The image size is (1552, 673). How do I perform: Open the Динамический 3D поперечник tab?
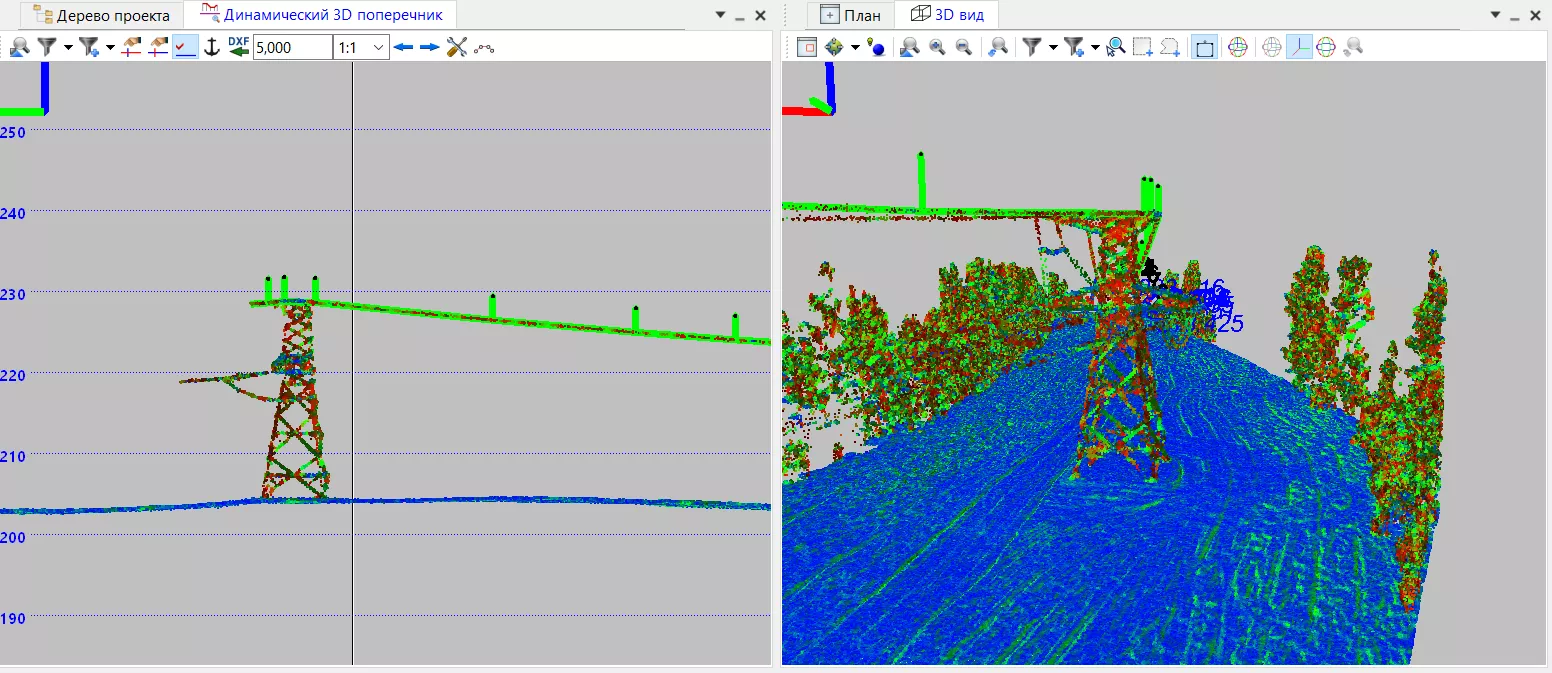click(321, 15)
